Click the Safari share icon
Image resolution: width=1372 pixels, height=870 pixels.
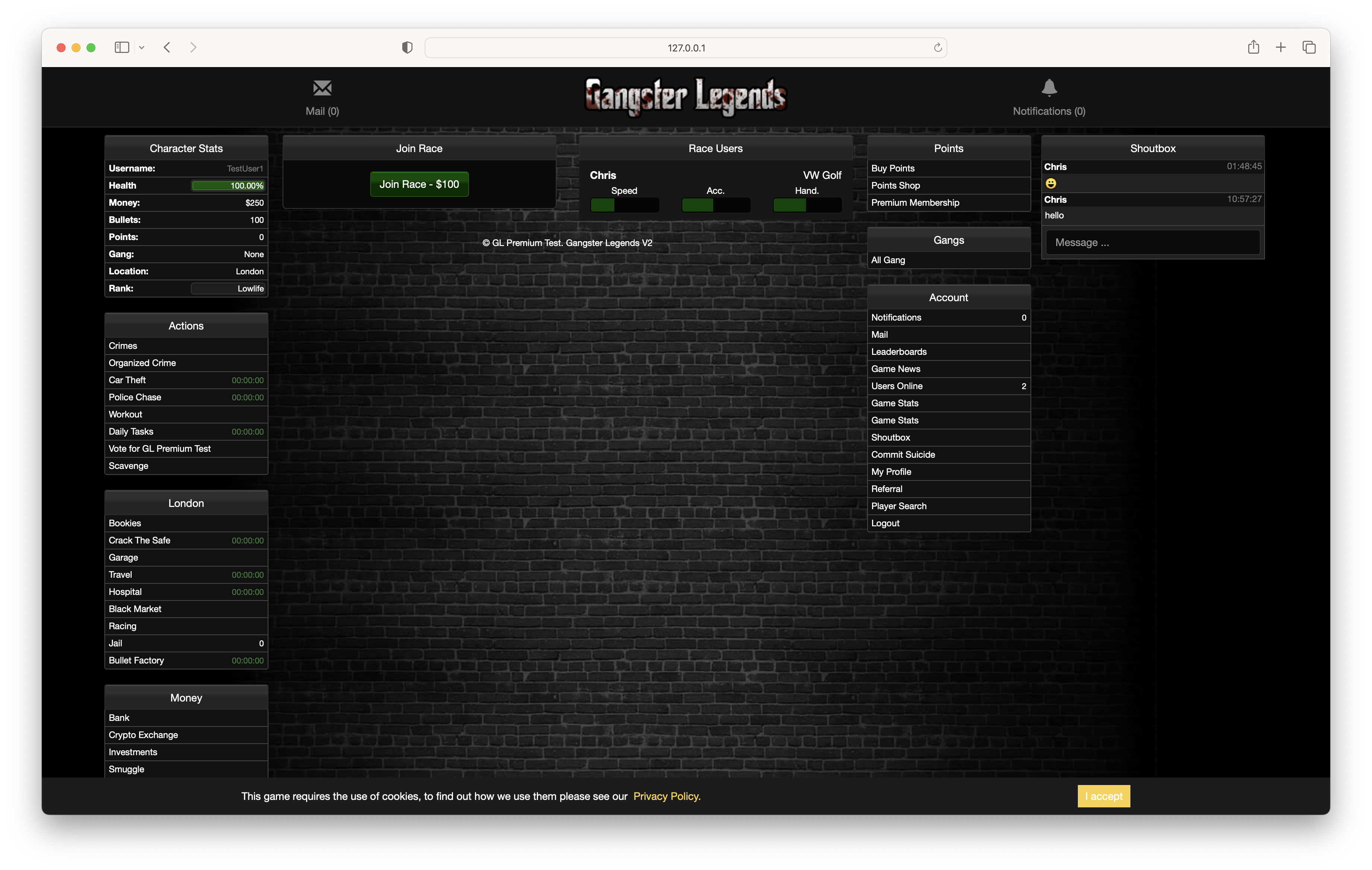pyautogui.click(x=1253, y=47)
